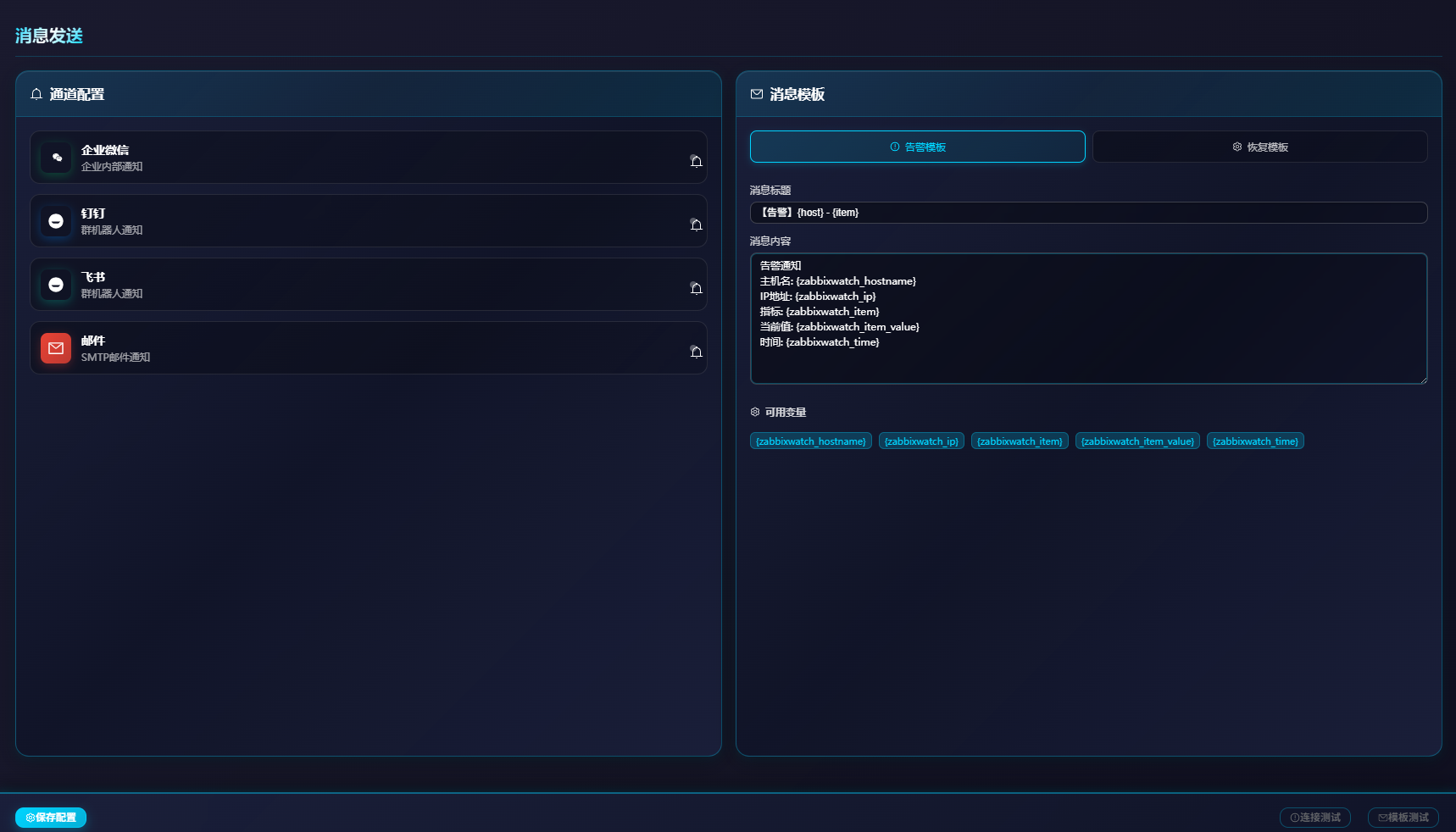Run the 连接测试 connection test
The height and width of the screenshot is (832, 1456).
pyautogui.click(x=1314, y=818)
